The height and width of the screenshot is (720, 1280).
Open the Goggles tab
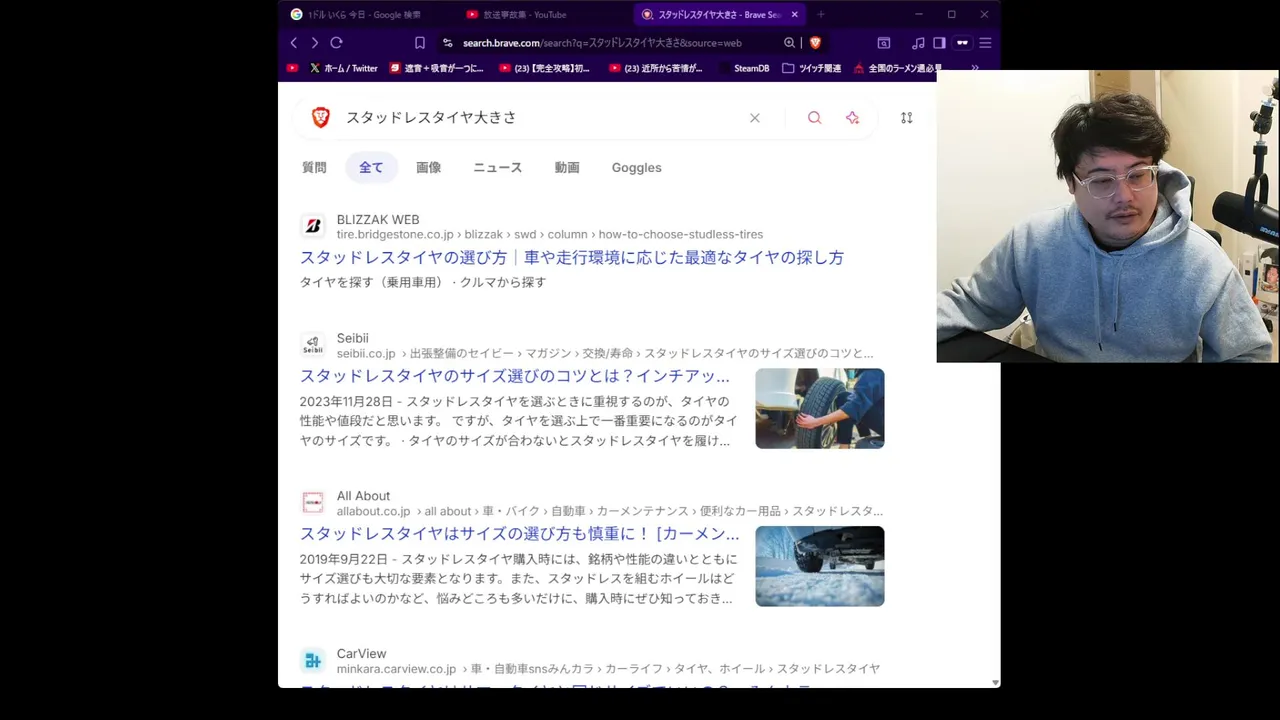(x=636, y=167)
